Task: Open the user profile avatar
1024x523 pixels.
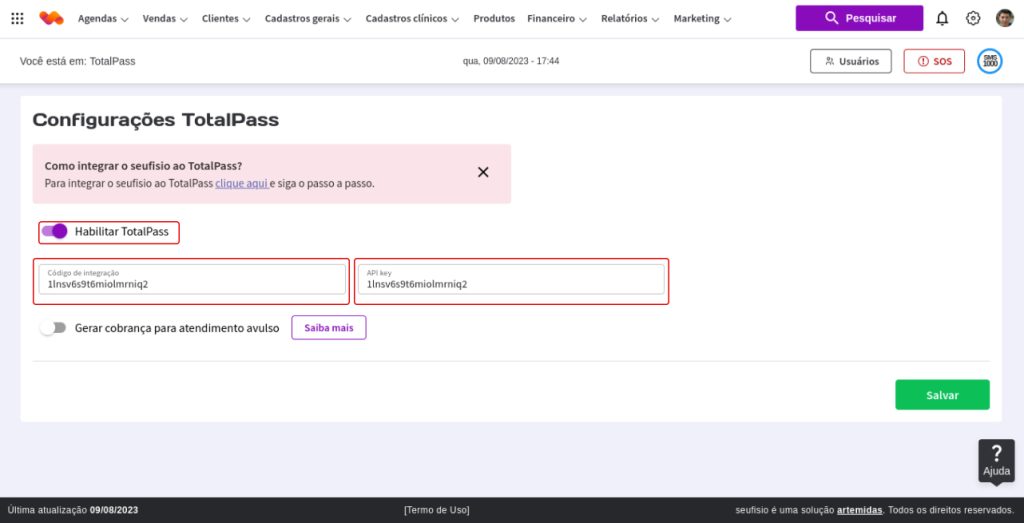Action: [x=1004, y=18]
